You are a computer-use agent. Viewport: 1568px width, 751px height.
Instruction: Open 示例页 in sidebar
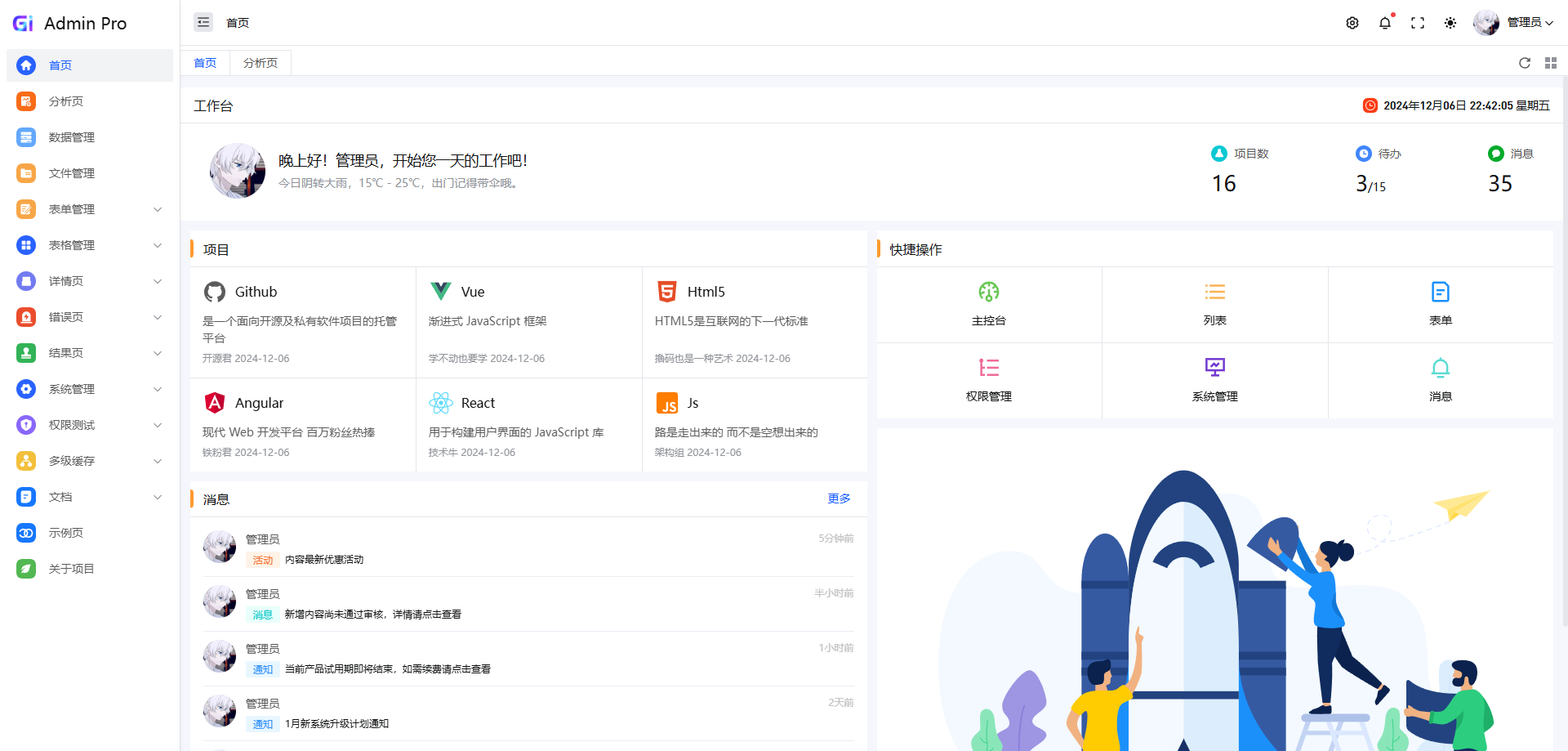coord(90,533)
